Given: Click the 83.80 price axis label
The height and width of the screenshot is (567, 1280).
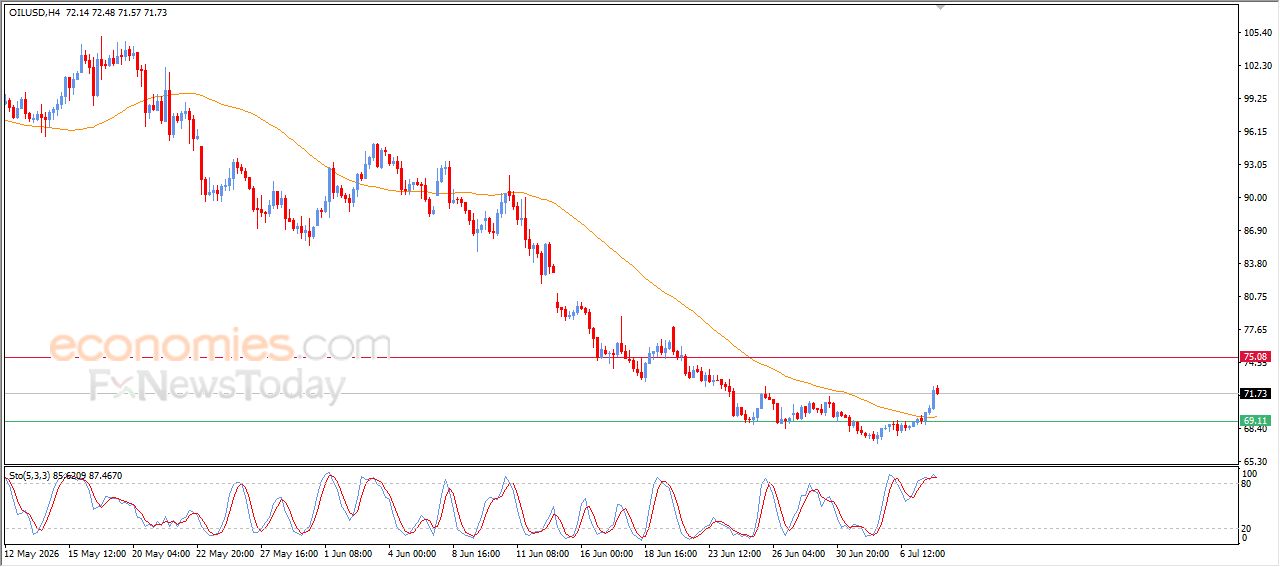Looking at the screenshot, I should point(1255,264).
